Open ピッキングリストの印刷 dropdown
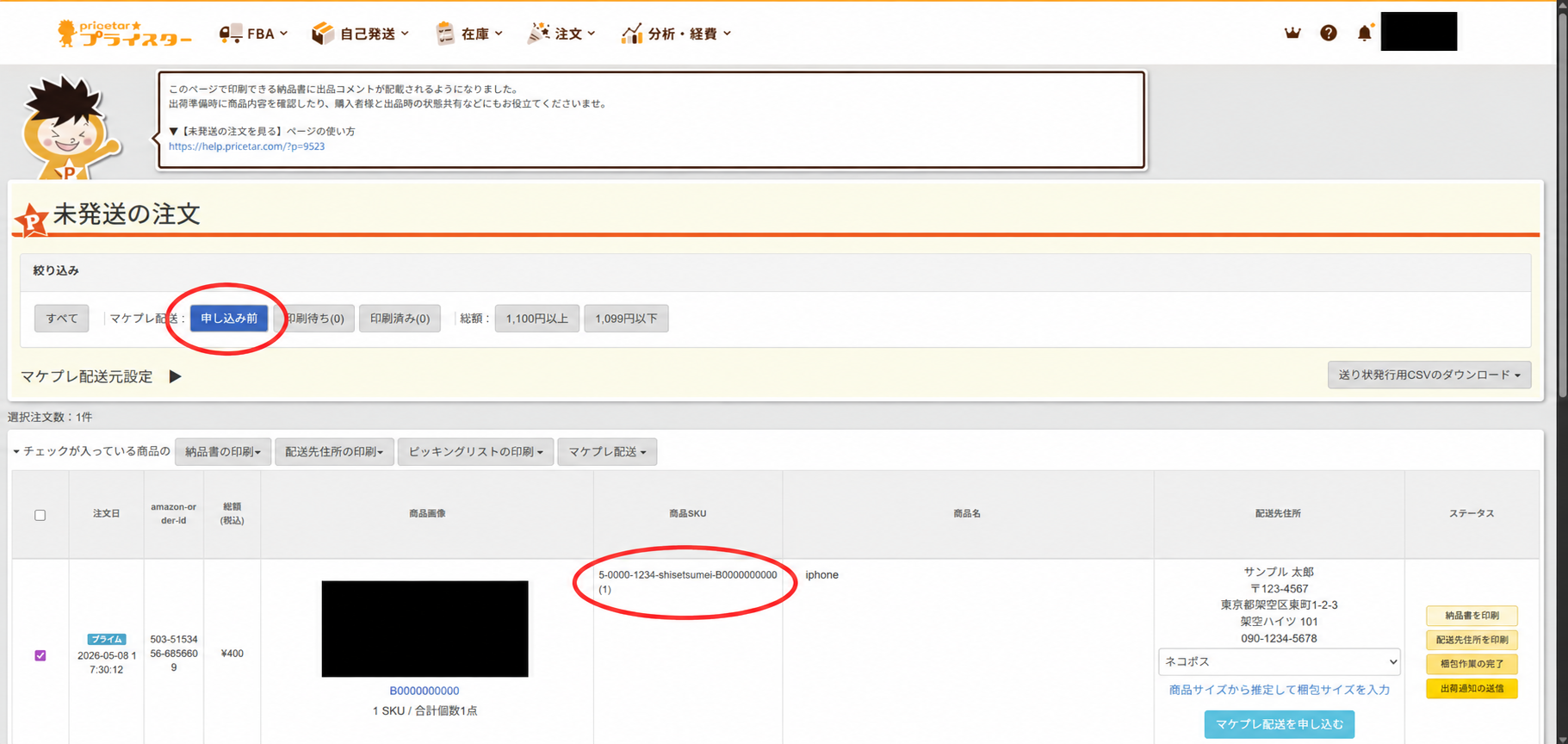The image size is (1568, 744). click(475, 452)
